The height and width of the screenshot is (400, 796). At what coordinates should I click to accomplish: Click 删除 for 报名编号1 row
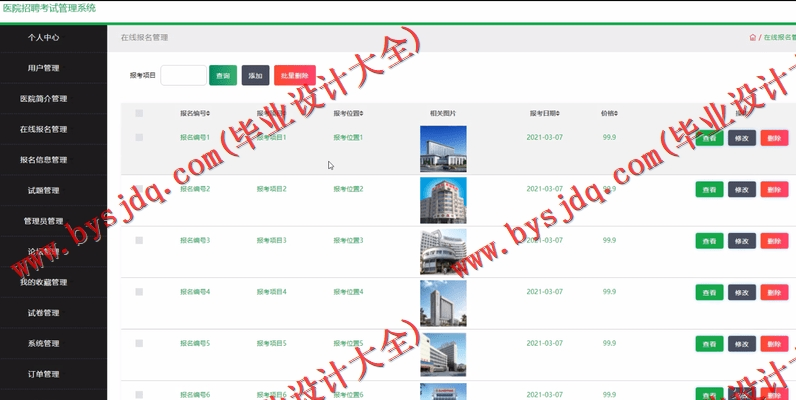tap(774, 138)
